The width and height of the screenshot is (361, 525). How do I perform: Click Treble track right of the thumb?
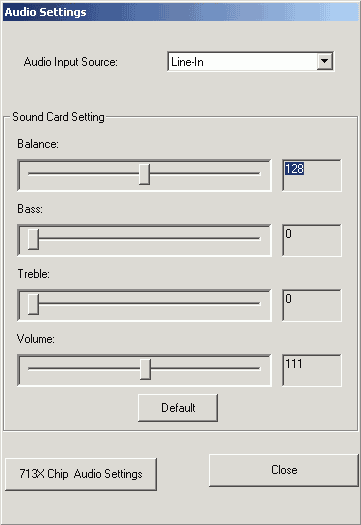click(x=149, y=303)
